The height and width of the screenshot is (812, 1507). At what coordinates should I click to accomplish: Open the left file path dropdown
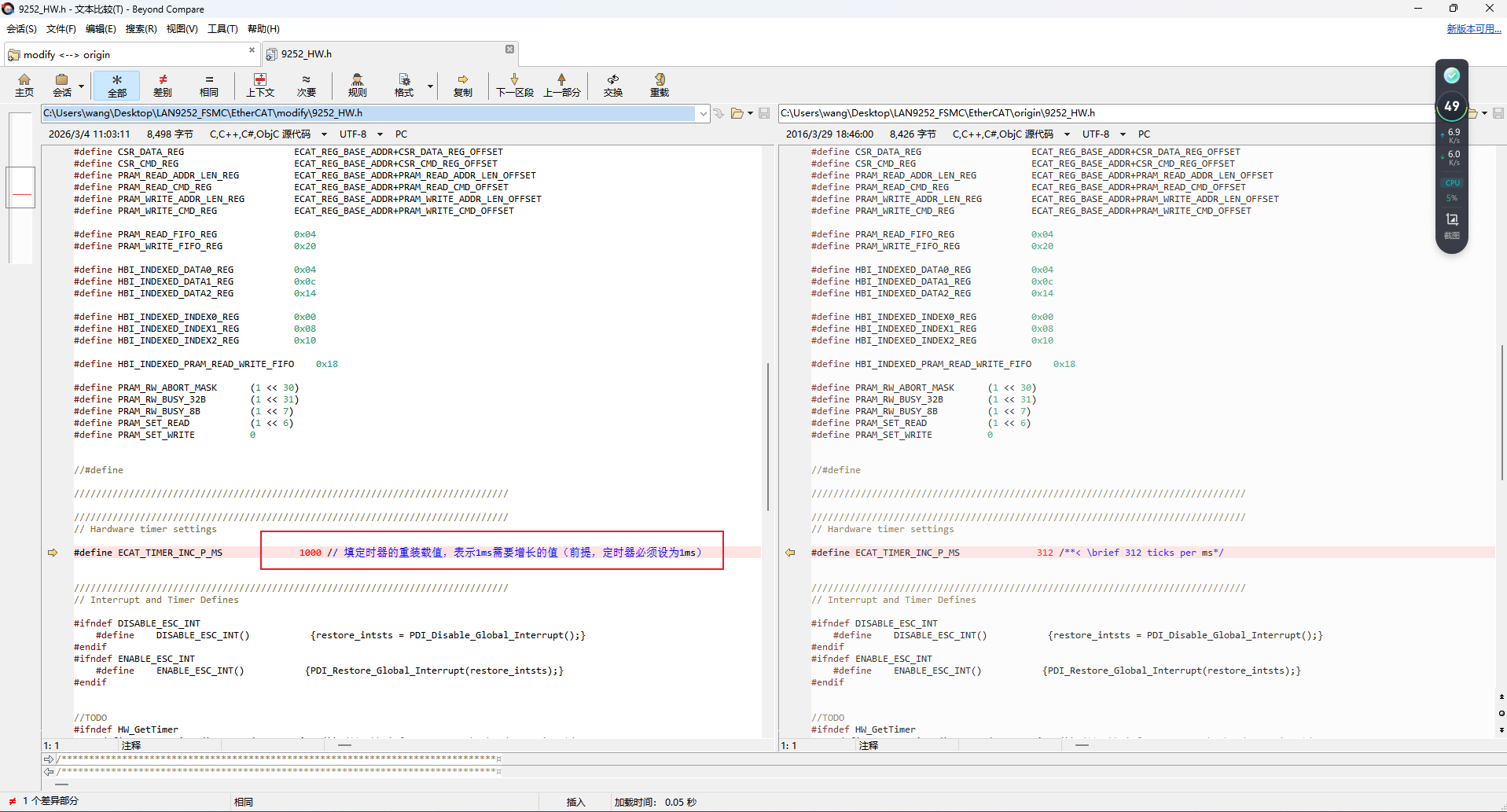pyautogui.click(x=703, y=113)
